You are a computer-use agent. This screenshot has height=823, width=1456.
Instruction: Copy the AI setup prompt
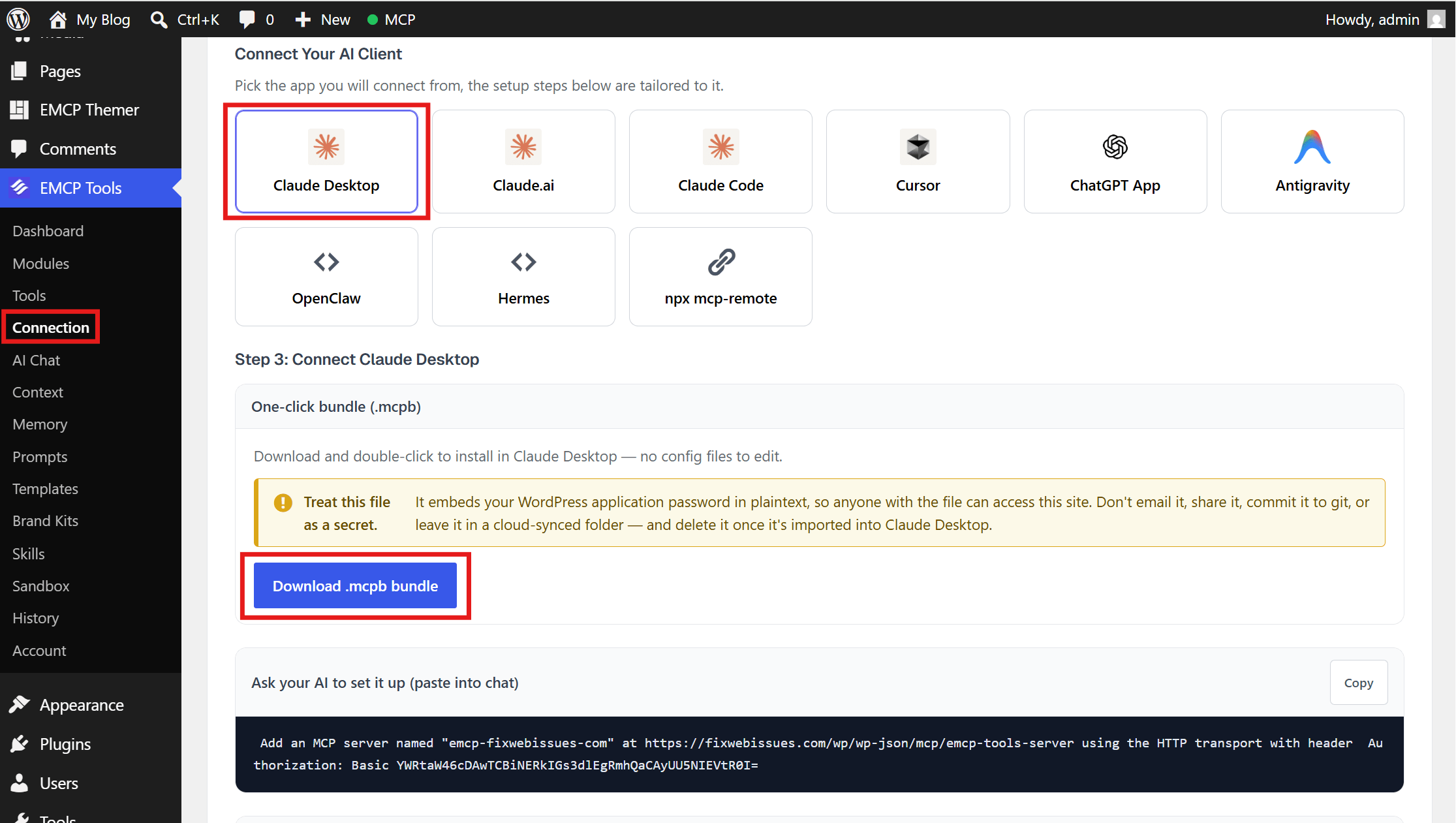[x=1359, y=683]
